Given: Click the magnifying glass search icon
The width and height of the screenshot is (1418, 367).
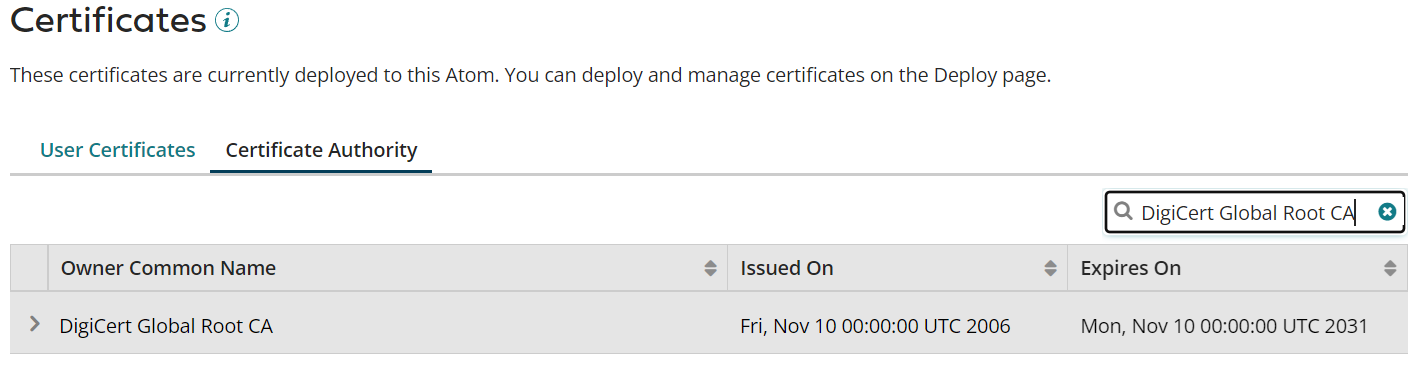Looking at the screenshot, I should pyautogui.click(x=1124, y=212).
